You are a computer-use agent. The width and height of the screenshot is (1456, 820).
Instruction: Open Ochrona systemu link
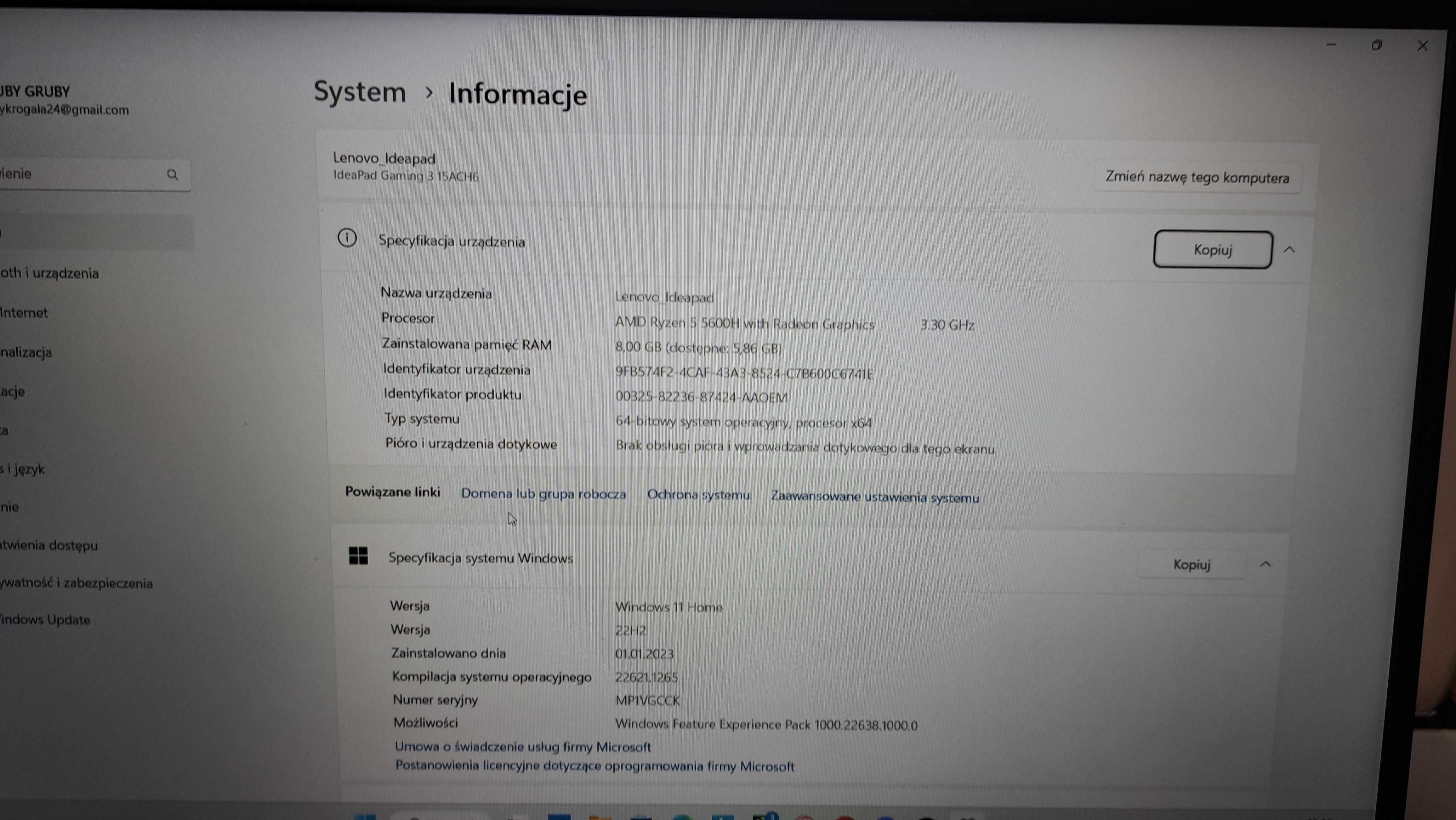click(698, 494)
